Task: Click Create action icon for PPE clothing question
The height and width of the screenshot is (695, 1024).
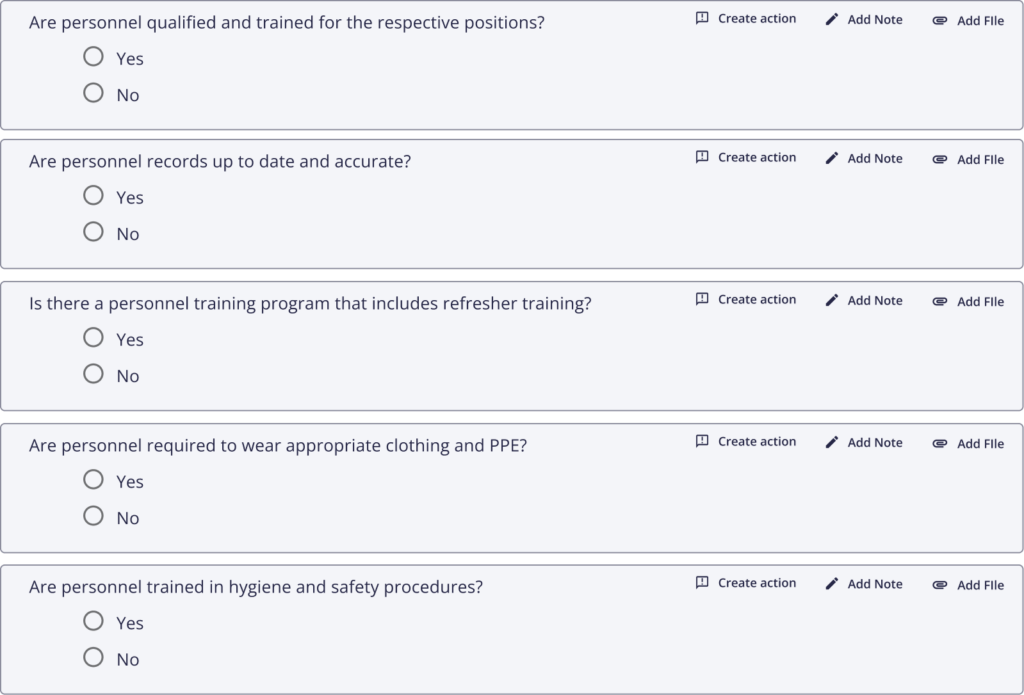Action: point(702,441)
